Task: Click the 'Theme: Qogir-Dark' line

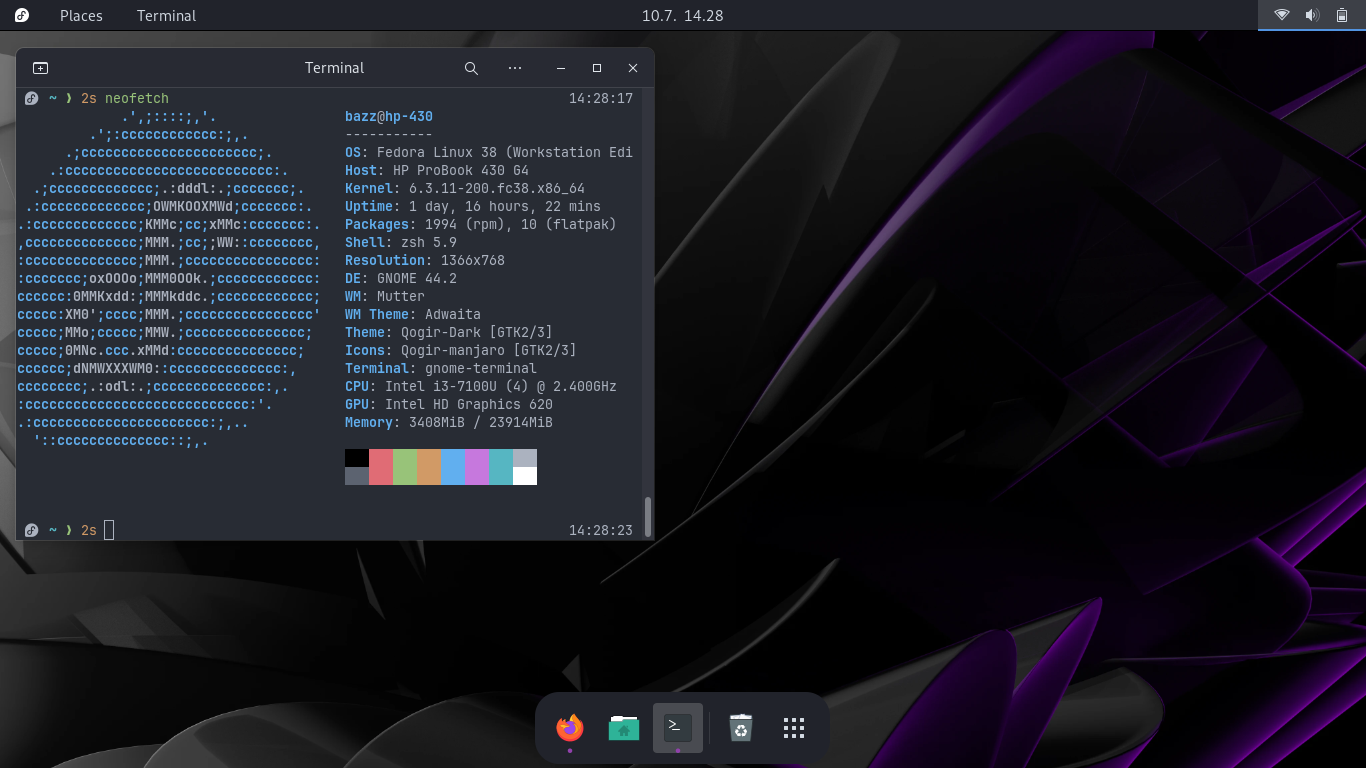Action: [x=449, y=333]
